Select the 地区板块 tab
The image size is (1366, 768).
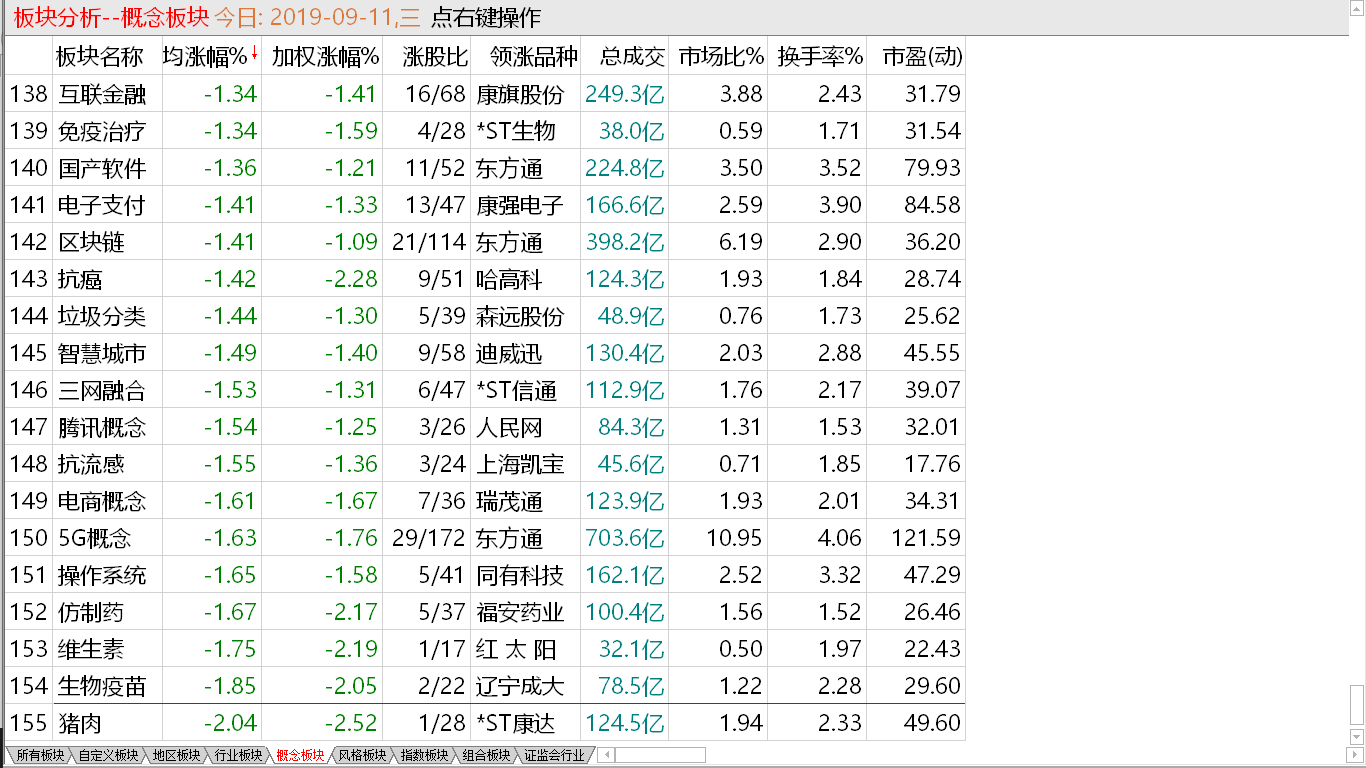point(176,755)
